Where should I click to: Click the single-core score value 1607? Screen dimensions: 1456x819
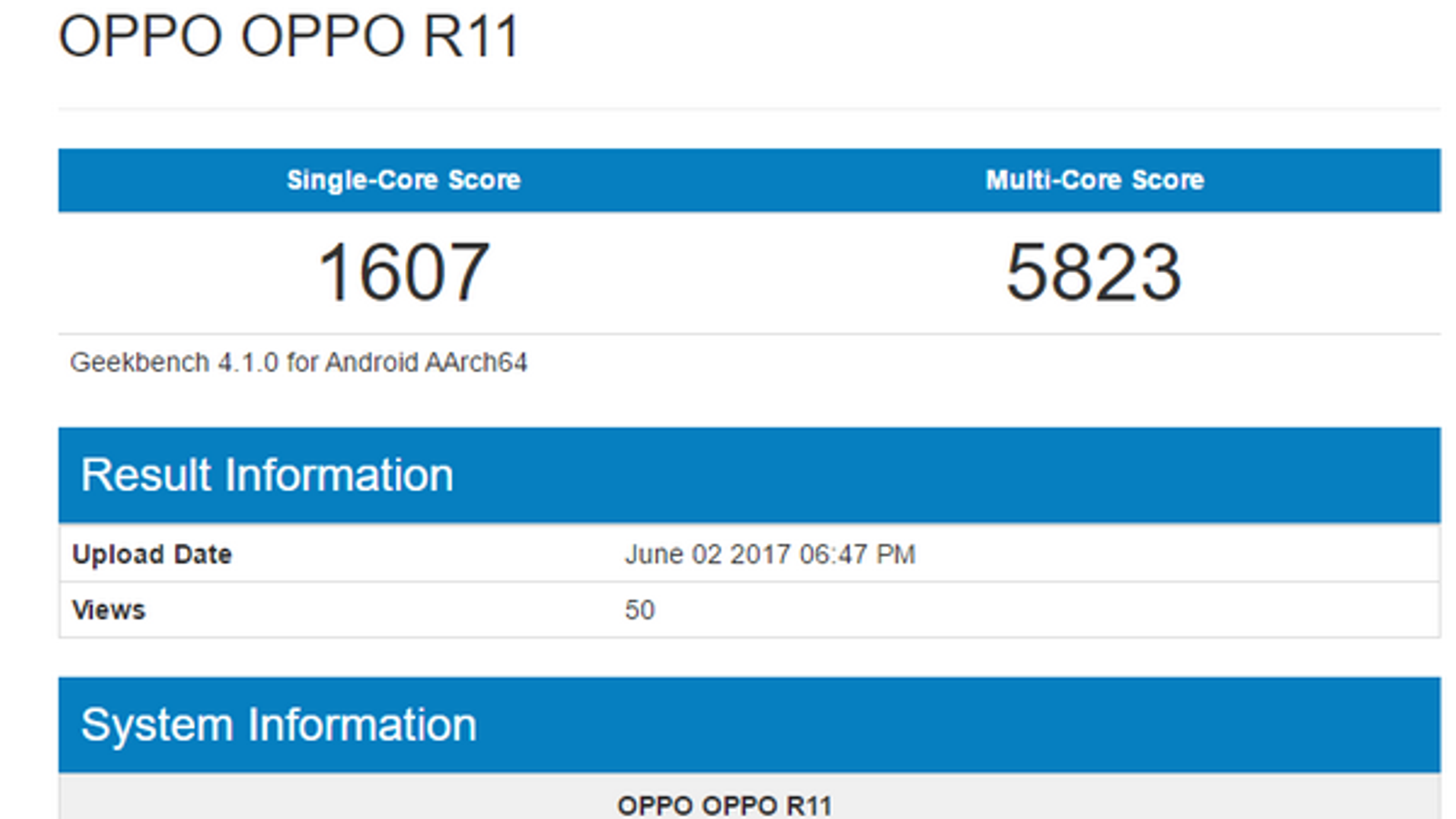(x=403, y=272)
